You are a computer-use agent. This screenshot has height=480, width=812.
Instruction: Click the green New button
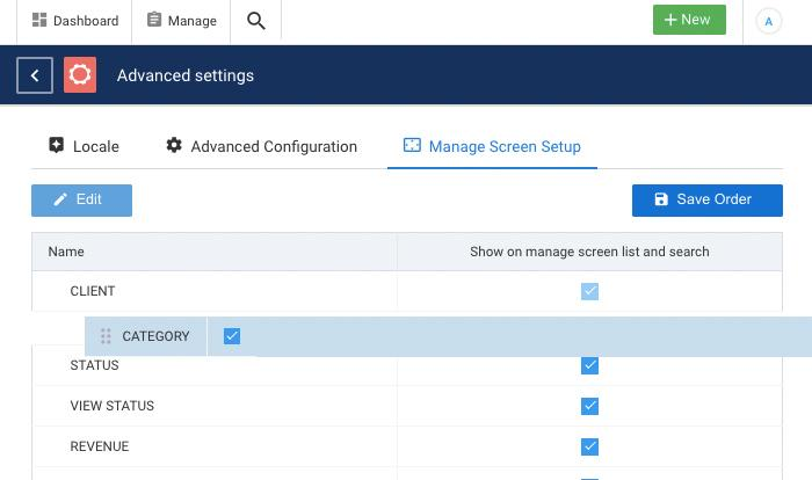(689, 20)
